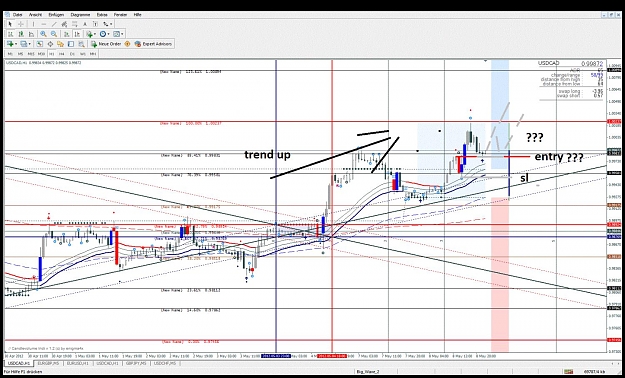Click the 'Für Hilfe F1 drücken' status text
Image resolution: width=625 pixels, height=378 pixels.
[x=23, y=372]
